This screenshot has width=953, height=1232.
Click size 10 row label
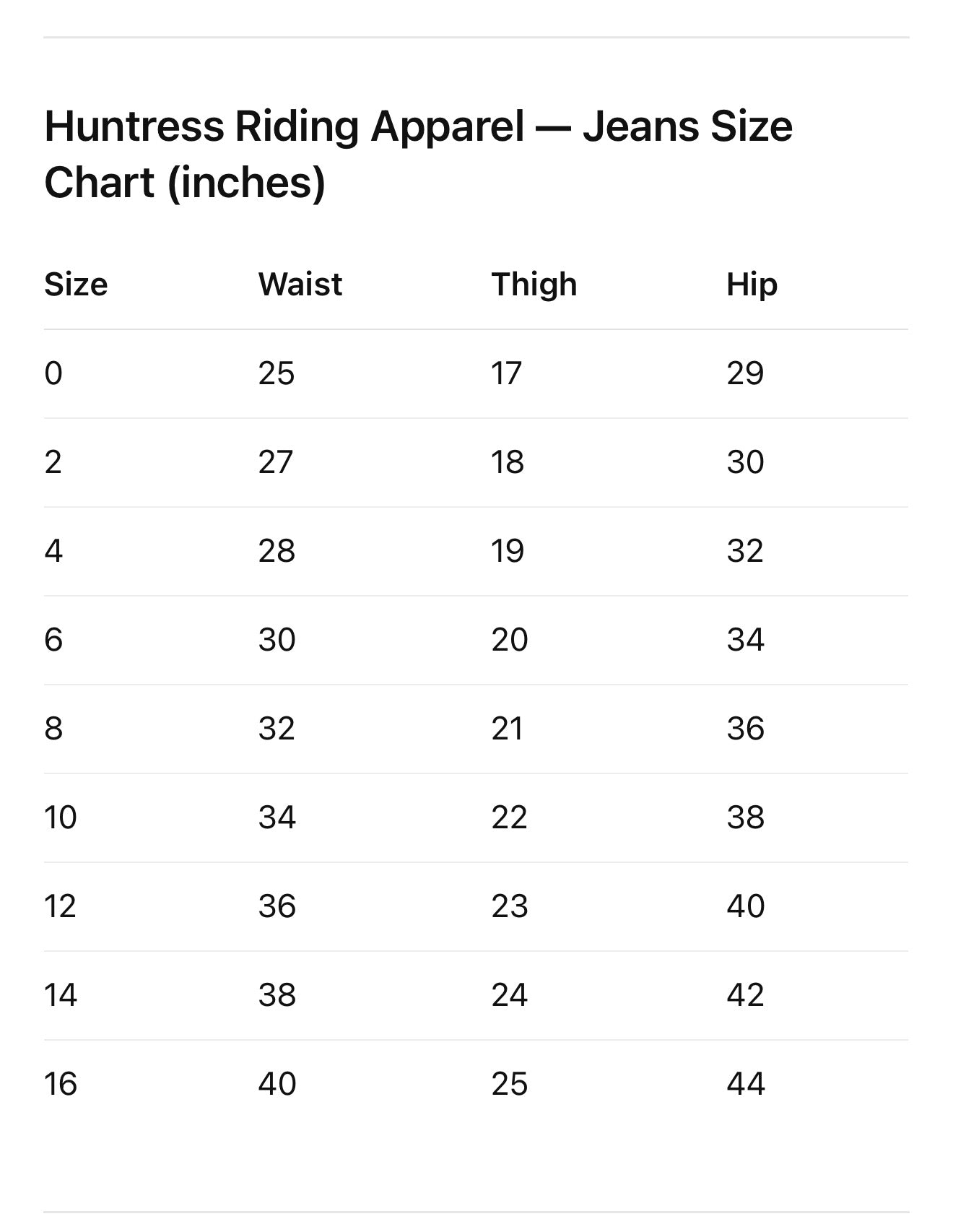61,817
